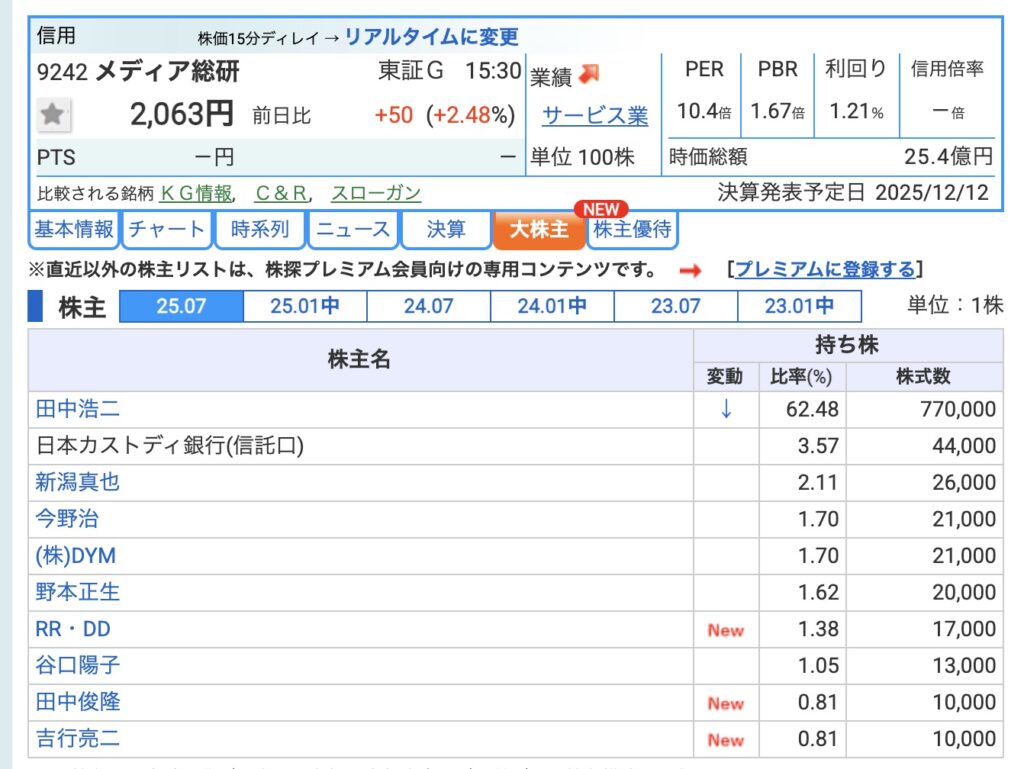Open compared stock ＫＧ情報
Screen dimensions: 1024x769
click(x=196, y=193)
